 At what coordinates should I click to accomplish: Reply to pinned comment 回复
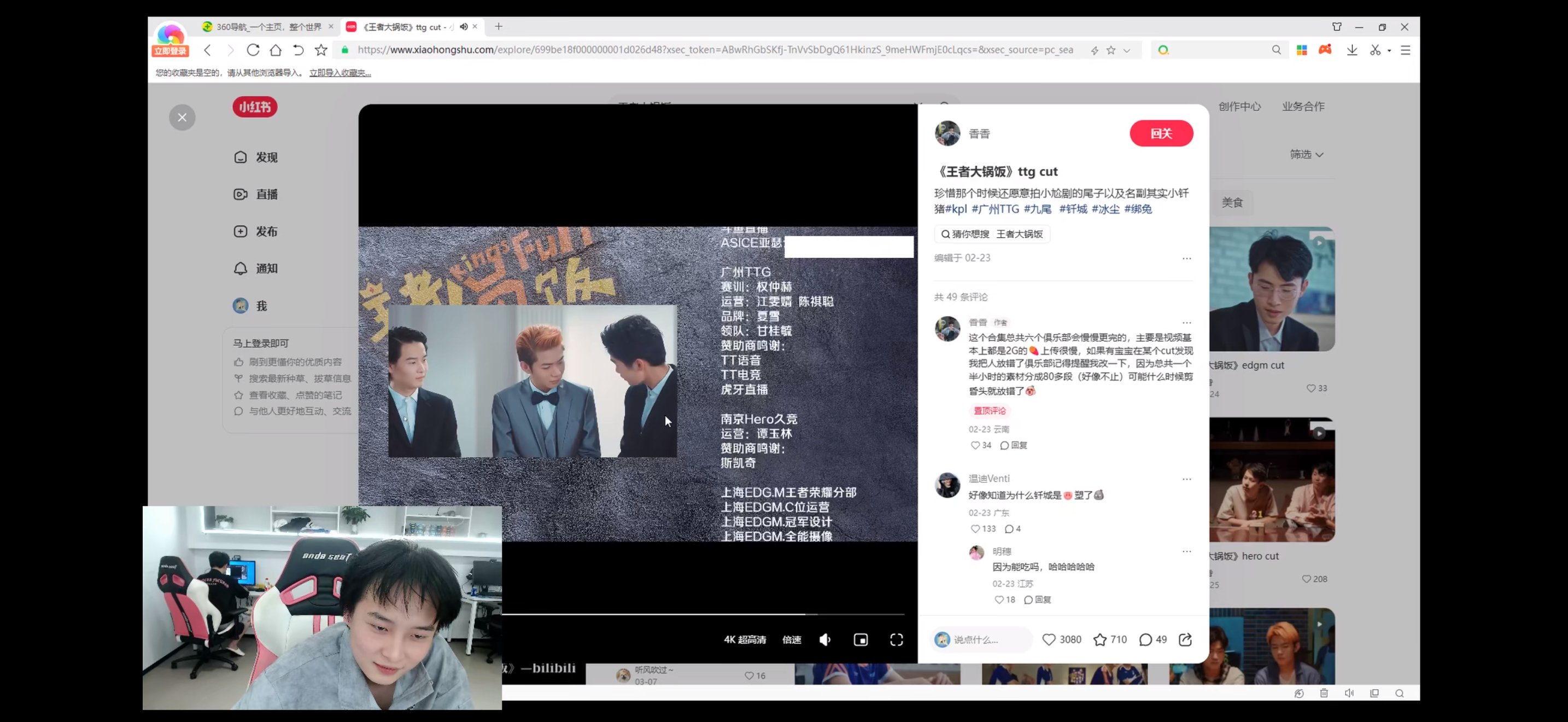pos(1014,446)
